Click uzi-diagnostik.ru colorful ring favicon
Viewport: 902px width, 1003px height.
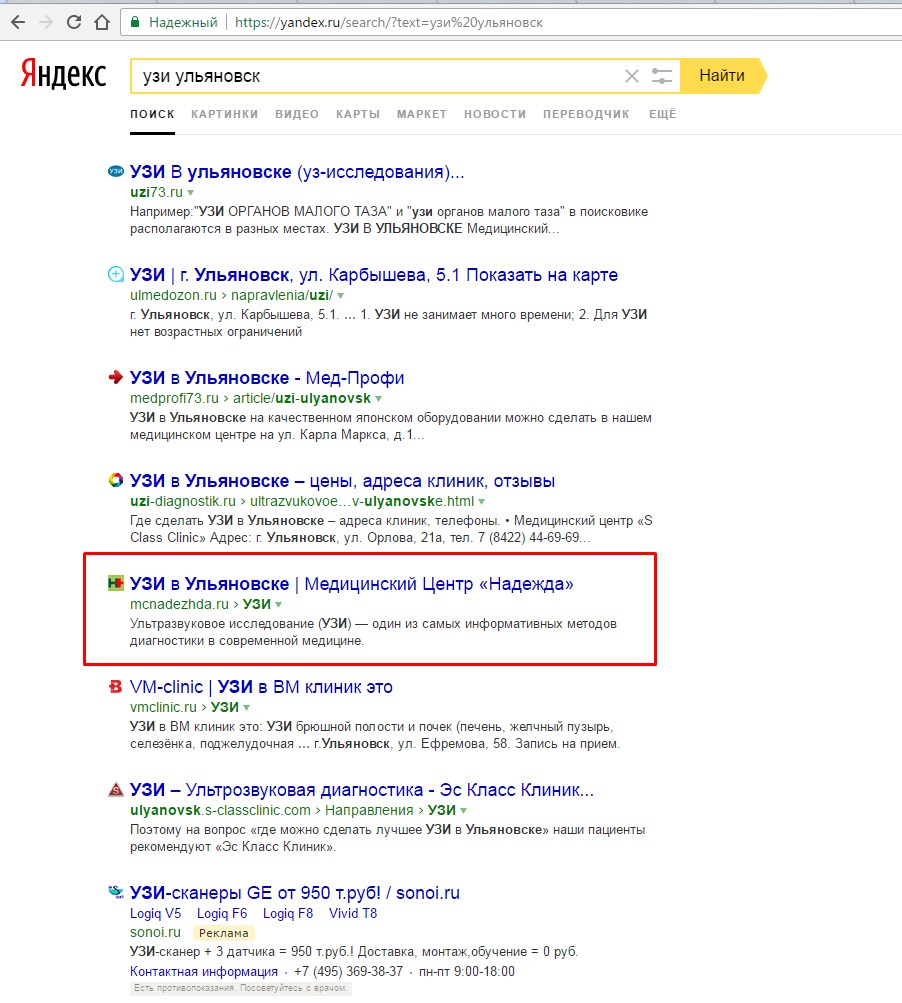116,480
